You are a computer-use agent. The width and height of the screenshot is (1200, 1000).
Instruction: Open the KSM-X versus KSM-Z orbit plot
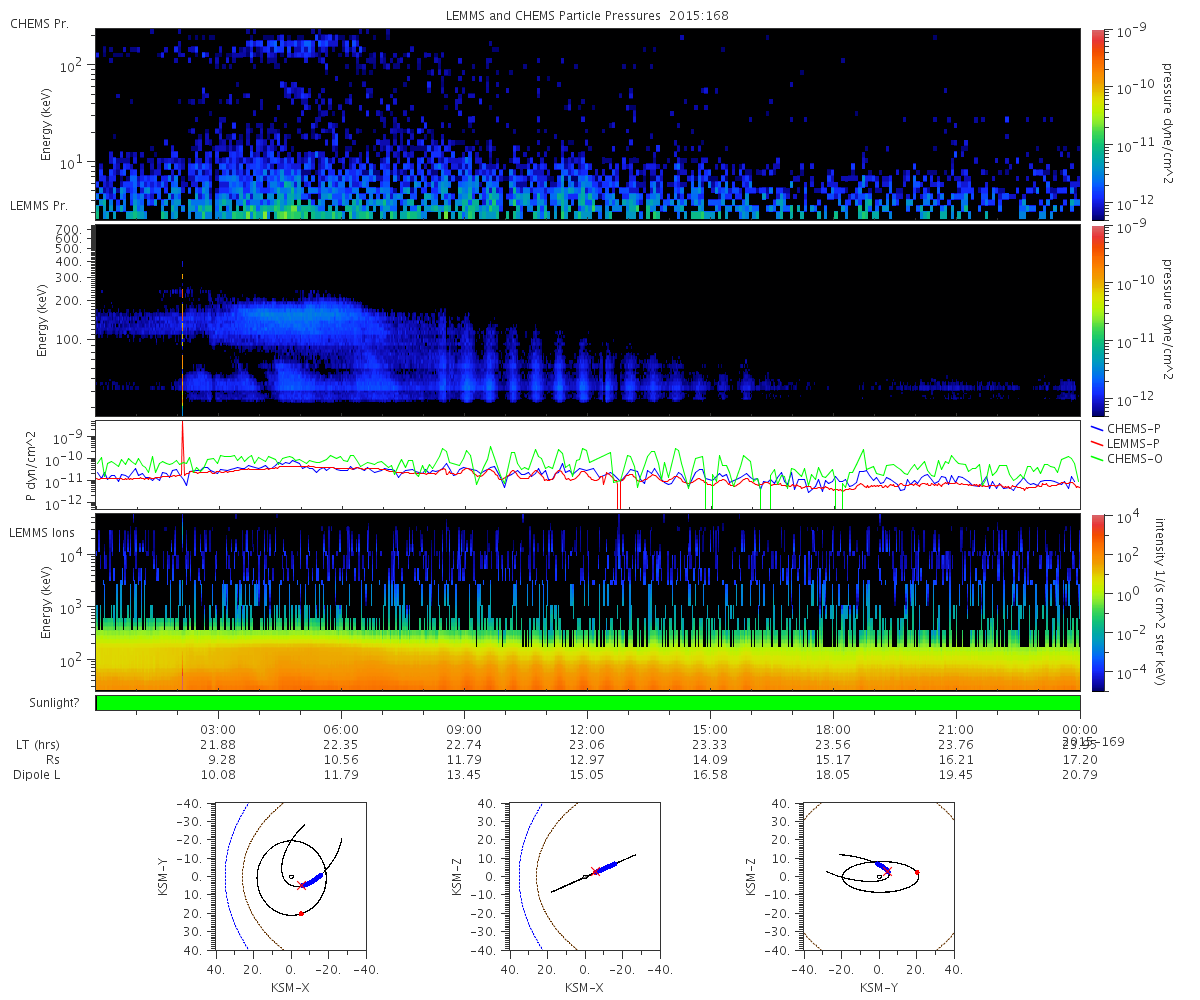pos(585,876)
